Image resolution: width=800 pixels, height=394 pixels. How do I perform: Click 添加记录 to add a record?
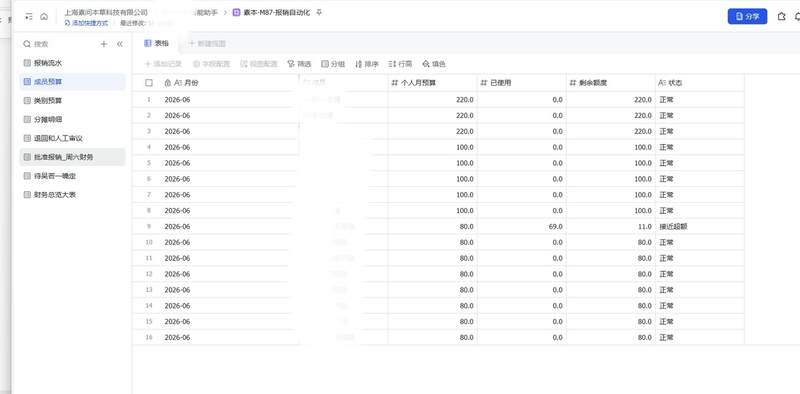163,64
